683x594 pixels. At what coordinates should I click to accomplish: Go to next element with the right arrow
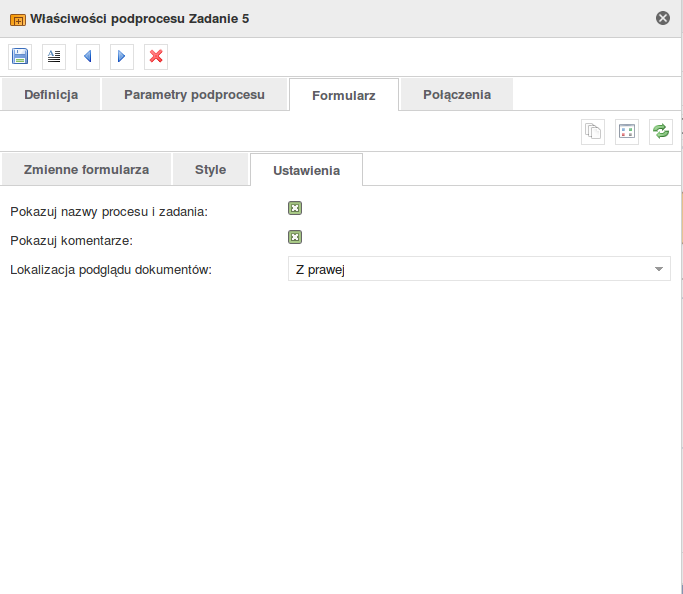point(122,57)
